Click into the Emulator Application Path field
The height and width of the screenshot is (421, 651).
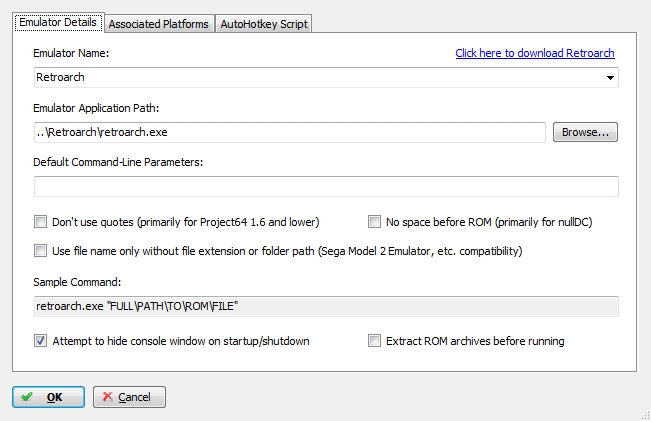pos(289,132)
